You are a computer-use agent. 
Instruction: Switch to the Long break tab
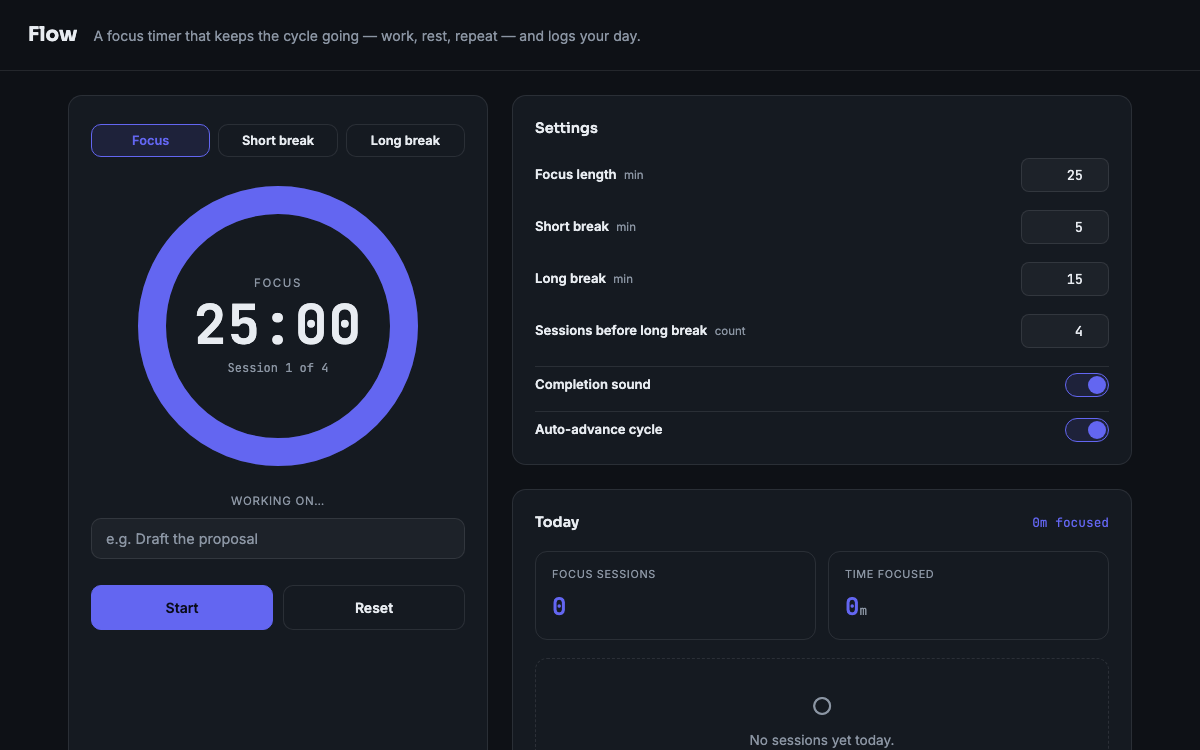click(405, 140)
